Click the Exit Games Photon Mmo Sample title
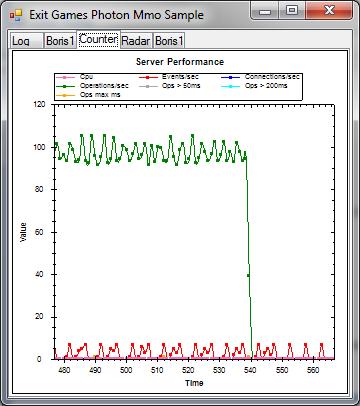This screenshot has height=406, width=360. tap(116, 15)
